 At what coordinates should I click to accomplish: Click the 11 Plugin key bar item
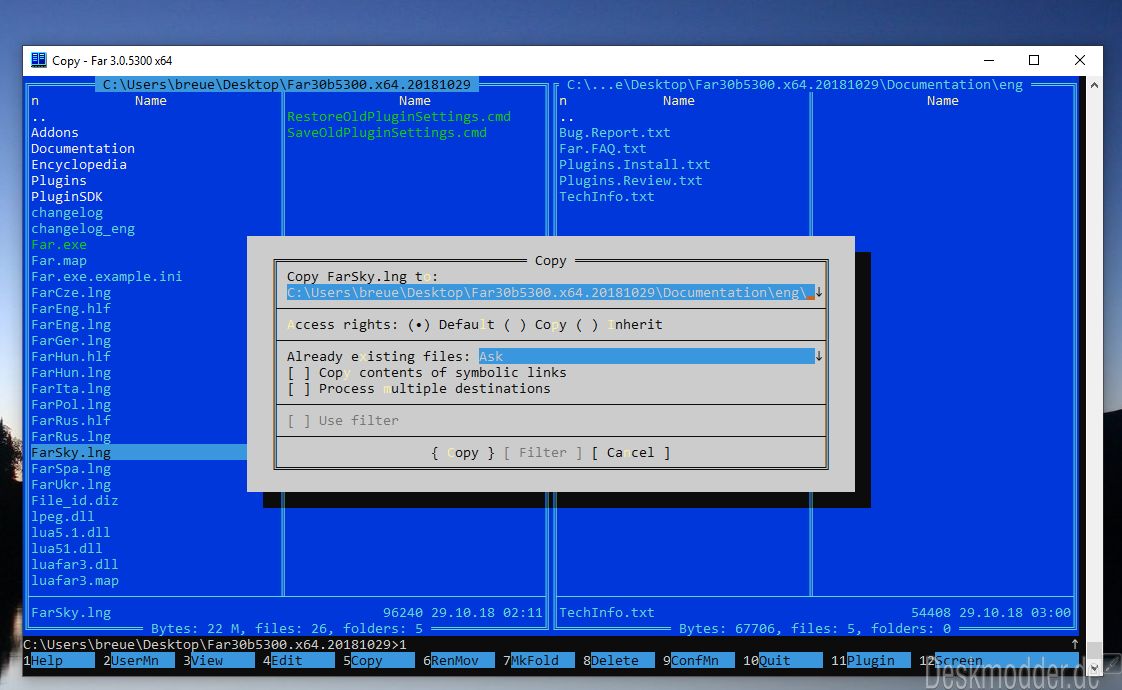(871, 661)
